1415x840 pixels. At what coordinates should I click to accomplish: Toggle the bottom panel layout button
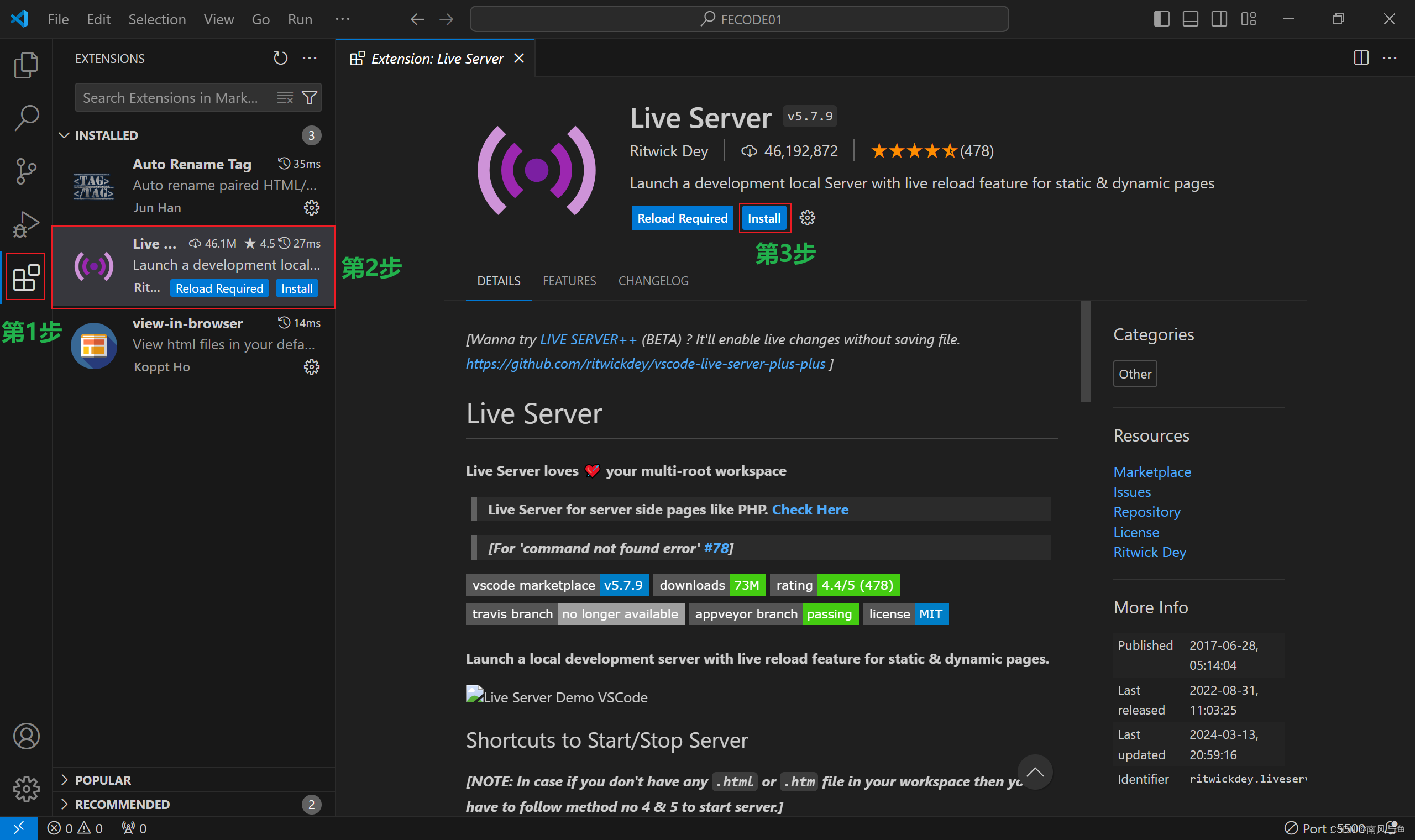[x=1190, y=19]
